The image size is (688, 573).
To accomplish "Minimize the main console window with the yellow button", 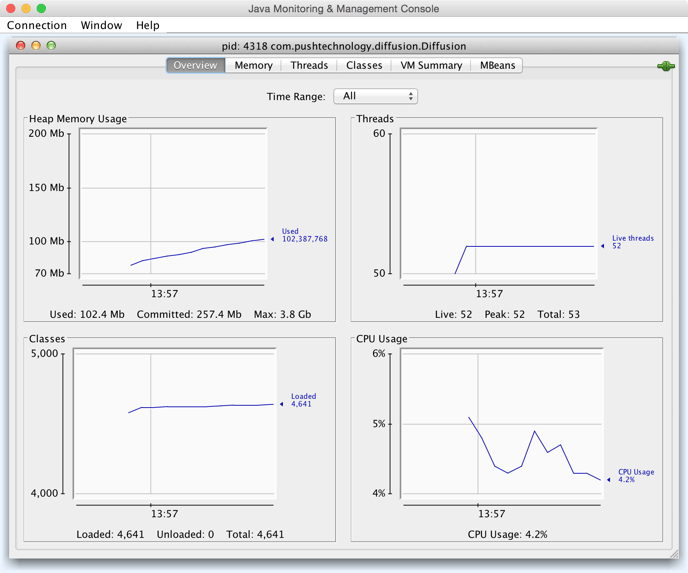I will (26, 8).
